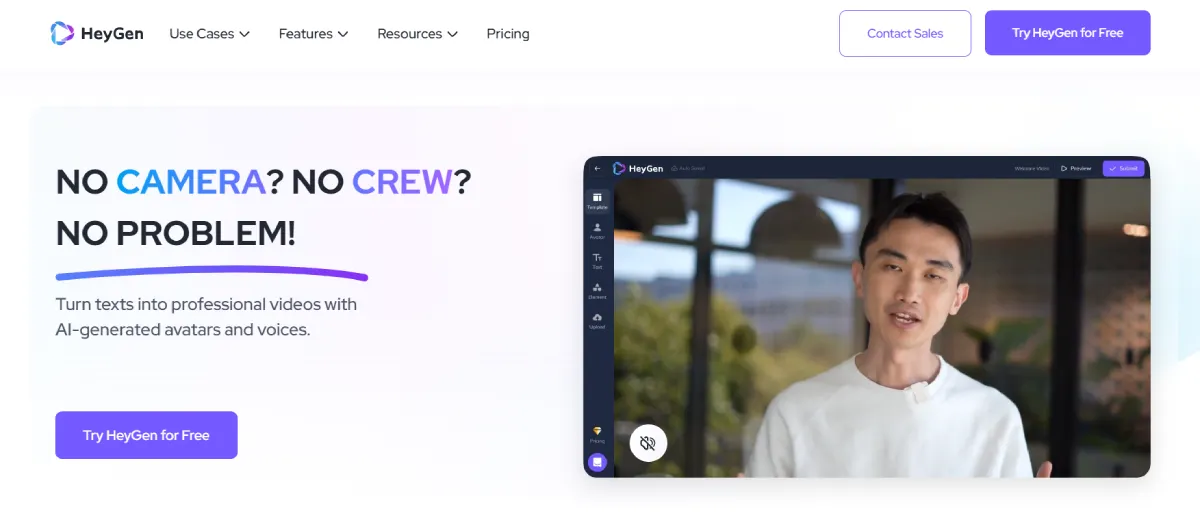Open the Resources dropdown menu
Viewport: 1200px width, 520px height.
(x=417, y=34)
